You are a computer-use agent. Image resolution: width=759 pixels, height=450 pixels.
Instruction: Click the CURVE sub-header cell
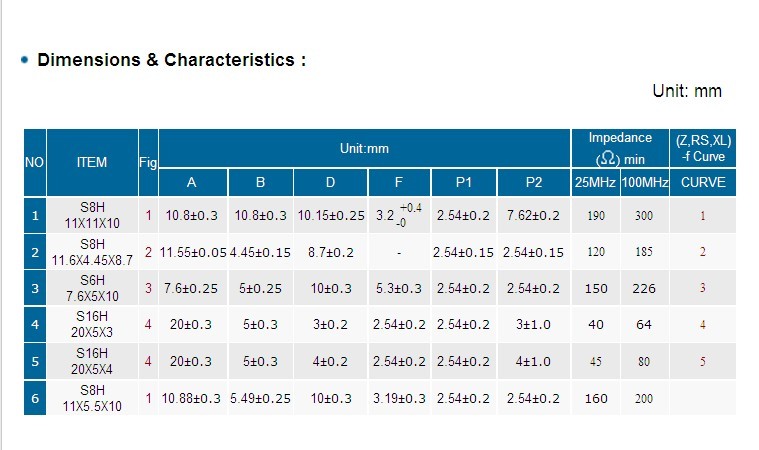point(703,182)
